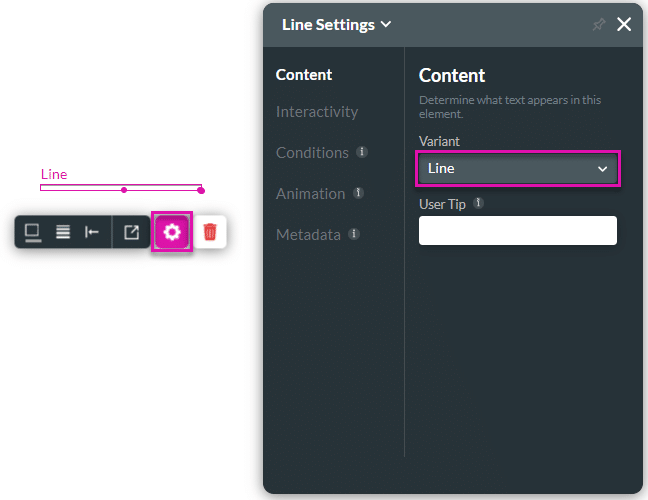Go to the Animation section
The width and height of the screenshot is (648, 500).
coord(310,194)
